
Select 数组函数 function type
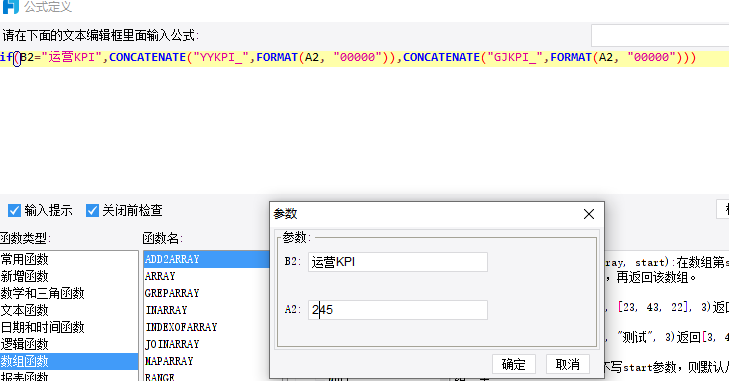(x=69, y=361)
